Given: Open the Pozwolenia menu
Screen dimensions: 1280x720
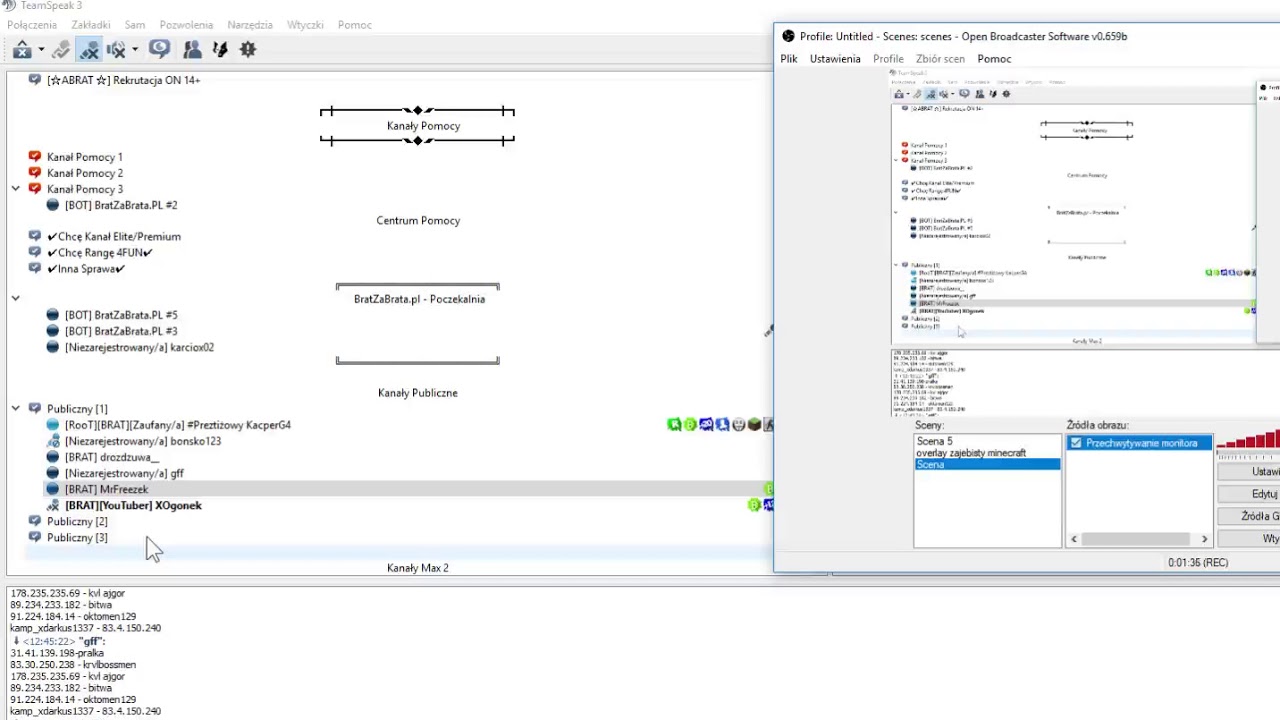Looking at the screenshot, I should (x=186, y=25).
